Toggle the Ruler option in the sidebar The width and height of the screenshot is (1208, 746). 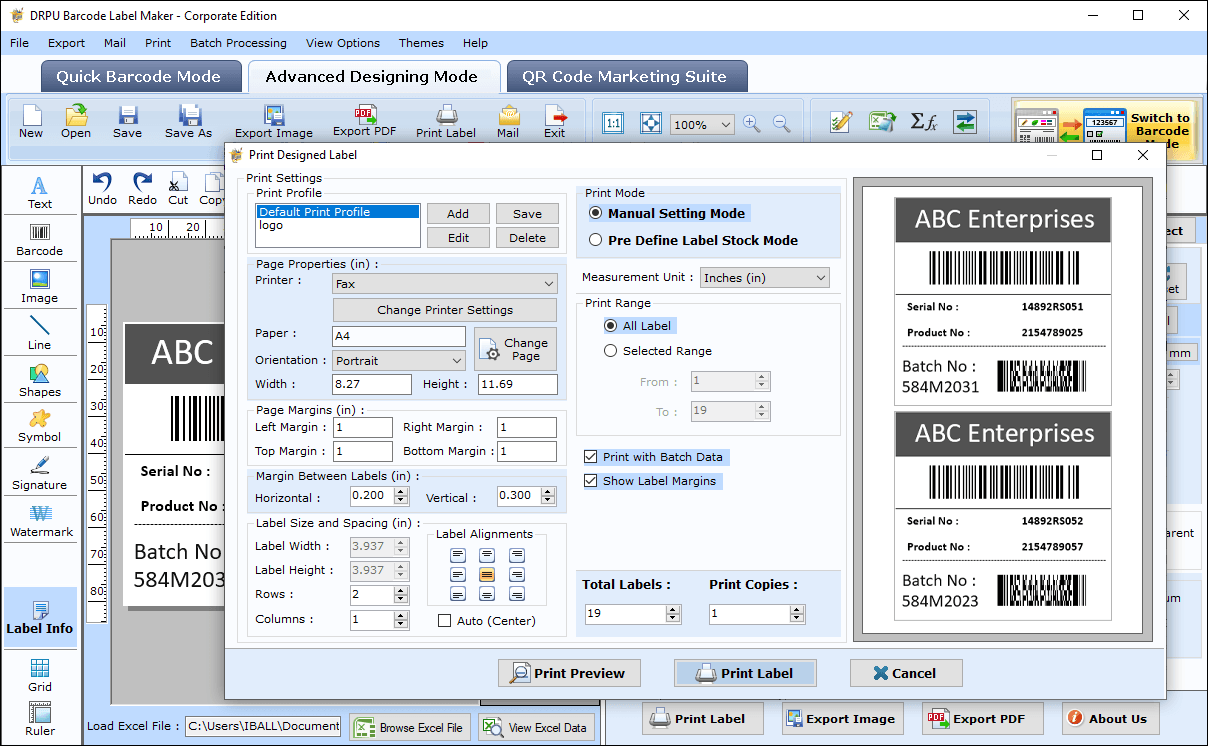(x=40, y=719)
